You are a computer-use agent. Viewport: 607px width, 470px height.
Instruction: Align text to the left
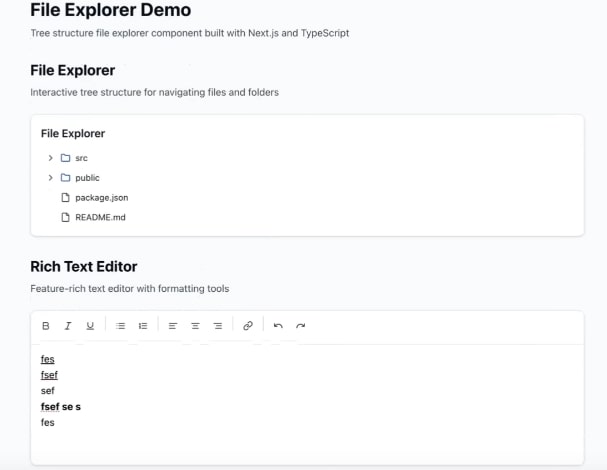click(x=173, y=326)
